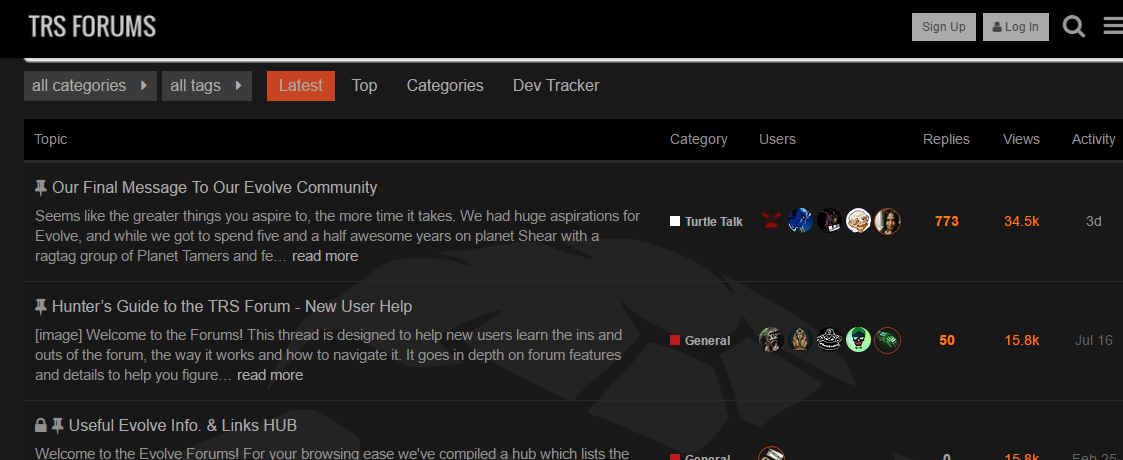Open the General category in Hunter's Guide row

click(x=700, y=340)
